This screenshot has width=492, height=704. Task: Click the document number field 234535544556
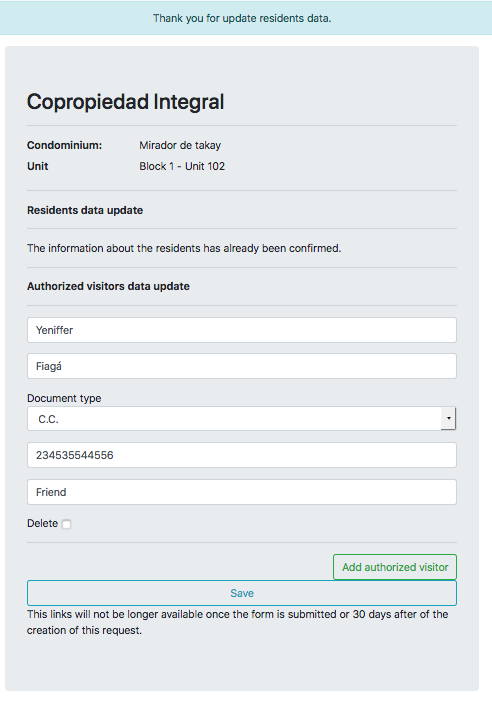pyautogui.click(x=242, y=455)
